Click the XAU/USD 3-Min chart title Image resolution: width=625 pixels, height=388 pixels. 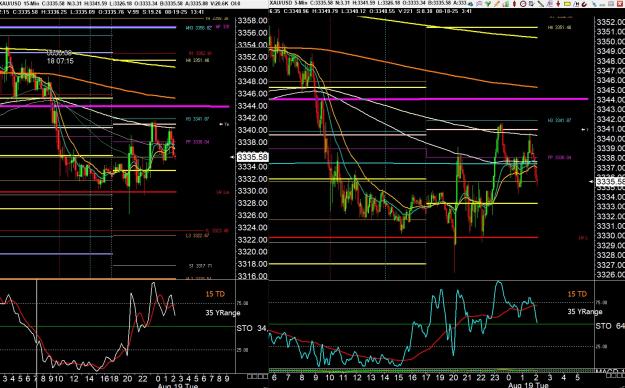pyautogui.click(x=288, y=3)
